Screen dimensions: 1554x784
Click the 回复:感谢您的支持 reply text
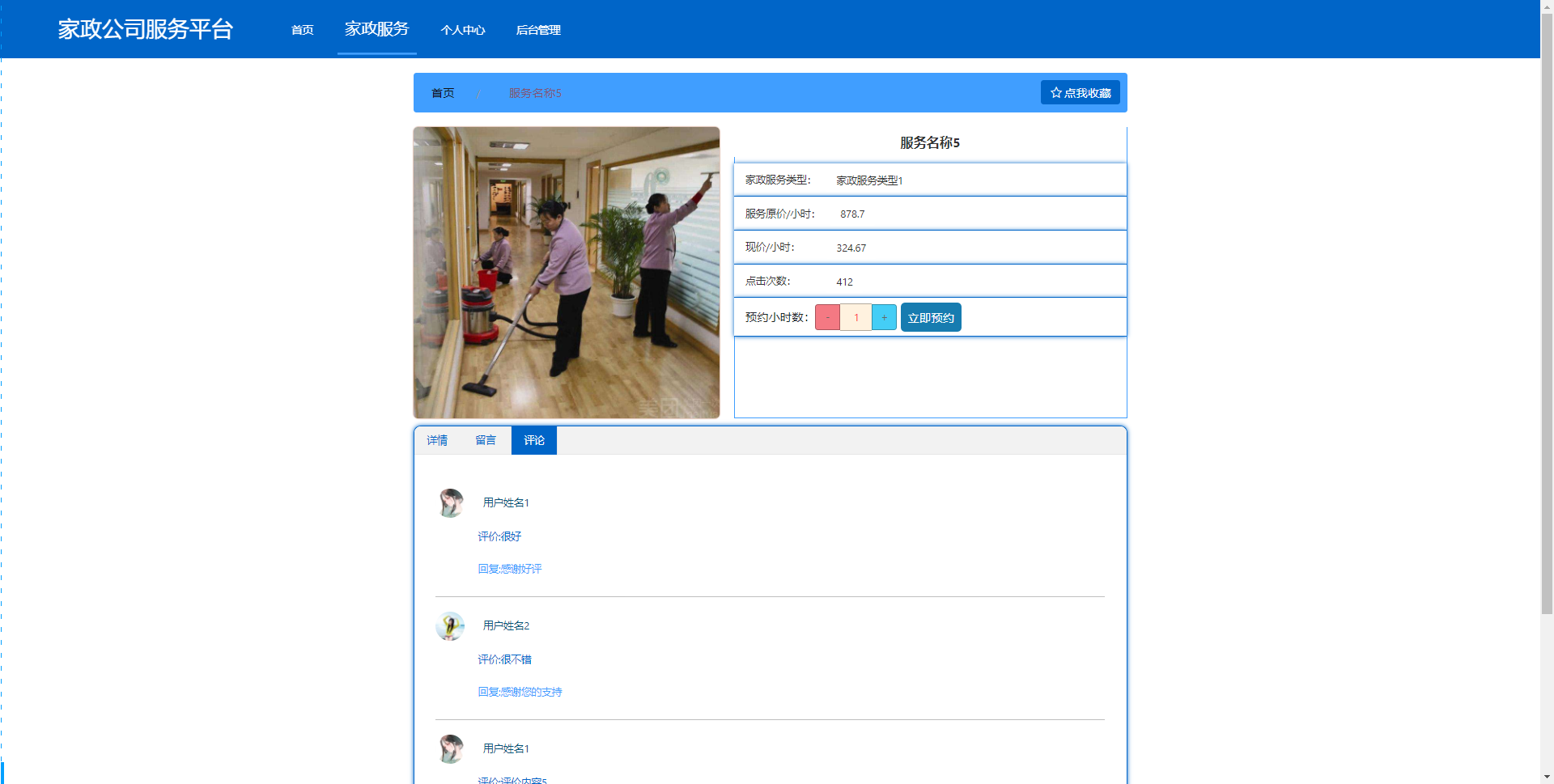520,692
